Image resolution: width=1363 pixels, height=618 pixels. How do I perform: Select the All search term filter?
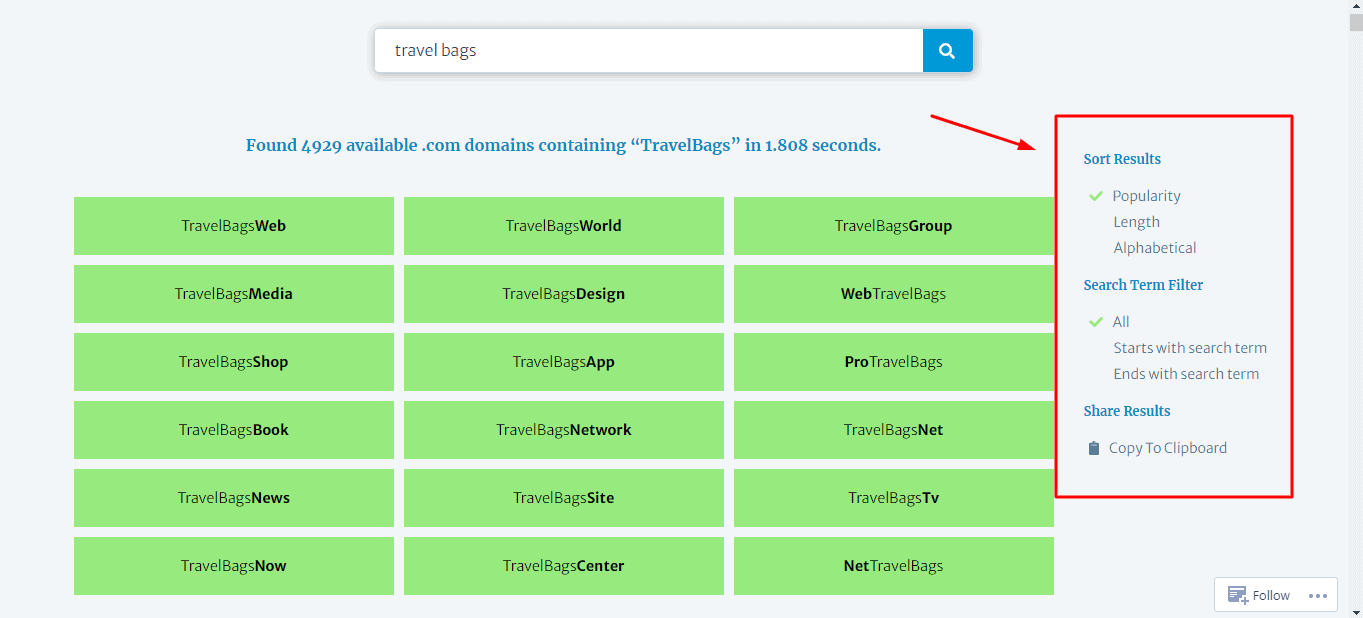click(x=1121, y=322)
